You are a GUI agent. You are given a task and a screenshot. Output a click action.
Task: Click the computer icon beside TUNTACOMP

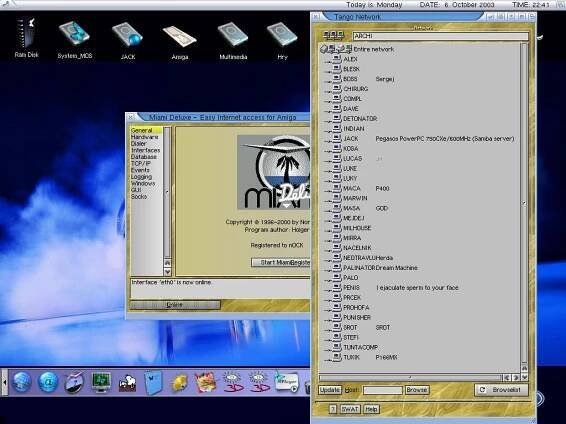(x=337, y=347)
